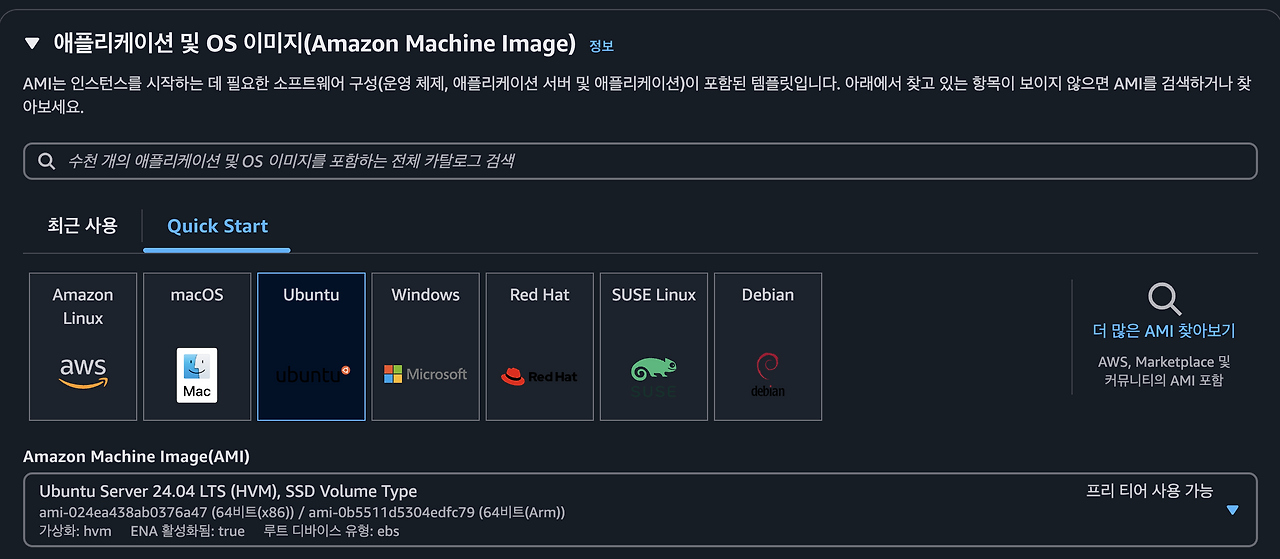Select the Debian AMI tile

click(768, 346)
